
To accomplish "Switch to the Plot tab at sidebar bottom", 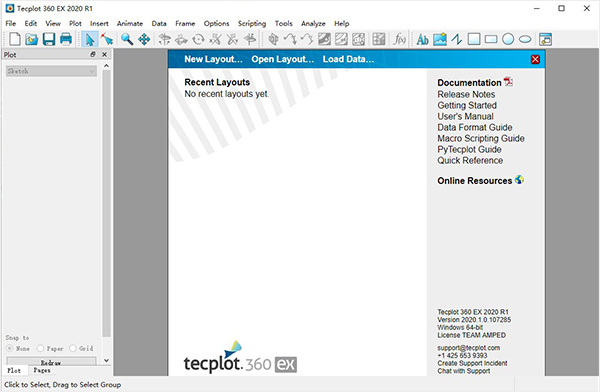I will 14,370.
